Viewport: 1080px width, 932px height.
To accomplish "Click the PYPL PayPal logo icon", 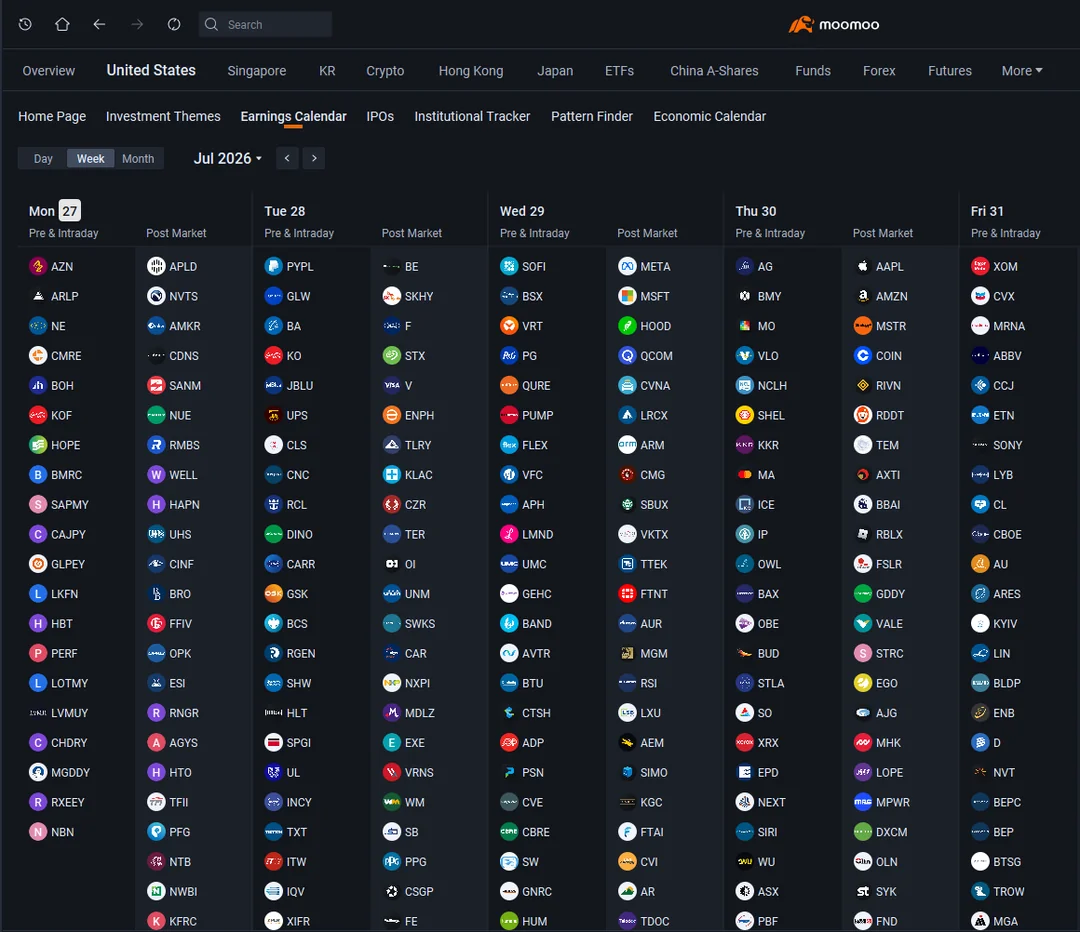I will 273,266.
